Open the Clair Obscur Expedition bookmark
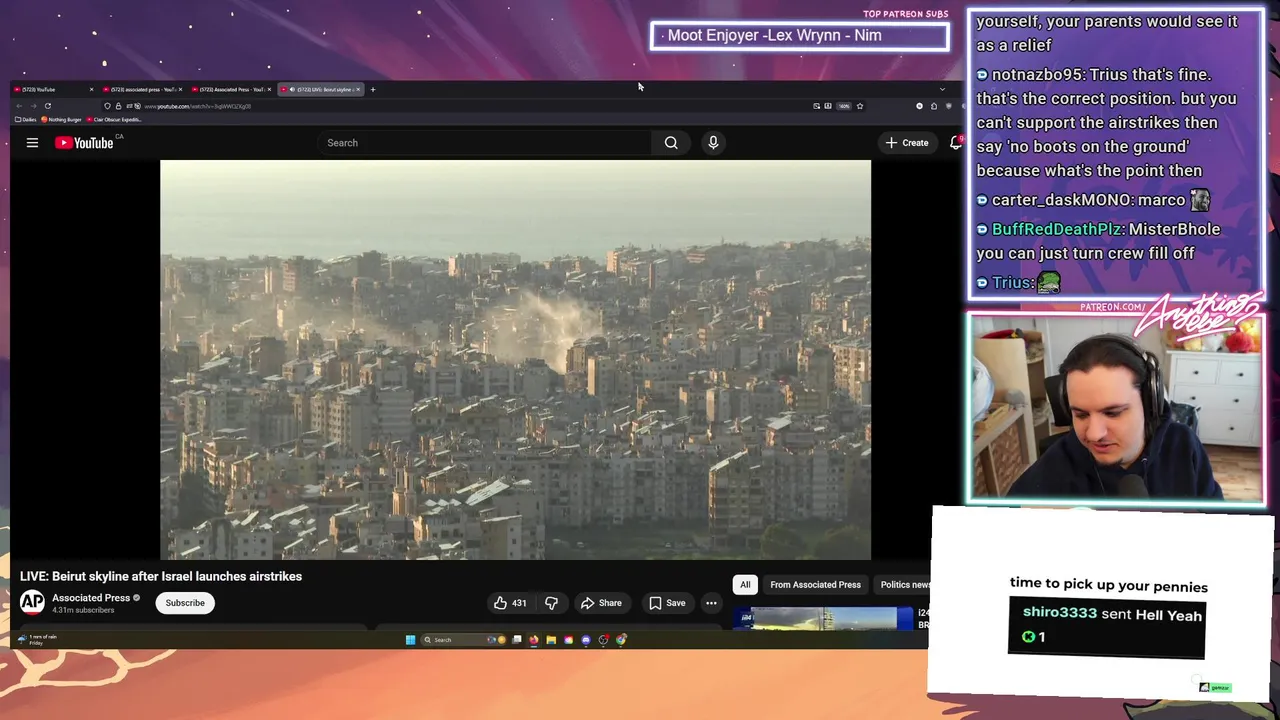The width and height of the screenshot is (1280, 720). click(x=114, y=120)
